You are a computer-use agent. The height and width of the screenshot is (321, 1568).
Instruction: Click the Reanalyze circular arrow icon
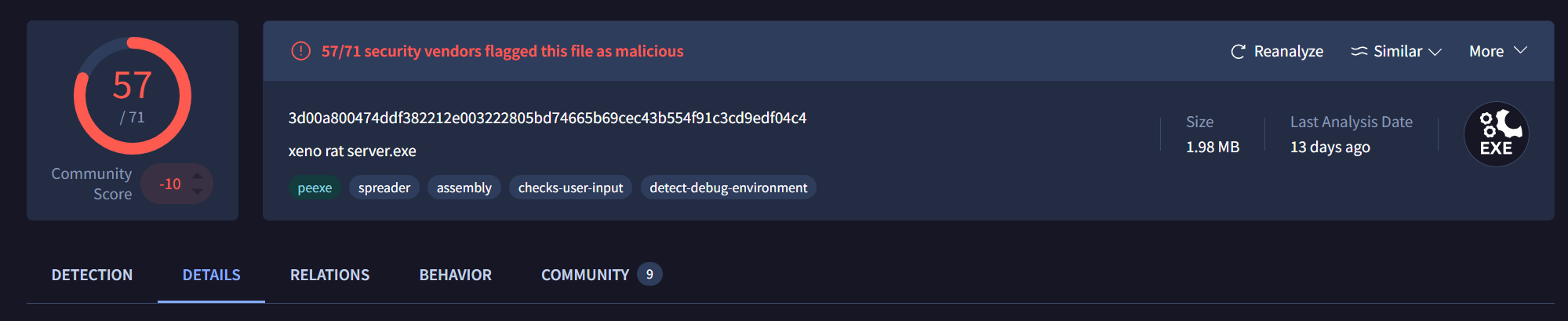point(1238,52)
